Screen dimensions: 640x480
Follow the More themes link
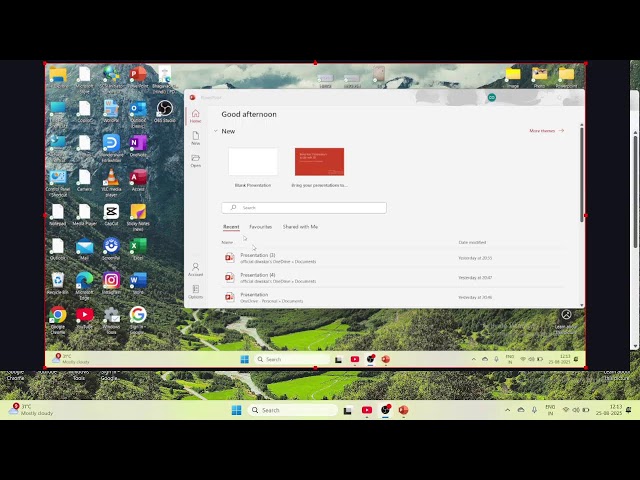coord(547,131)
